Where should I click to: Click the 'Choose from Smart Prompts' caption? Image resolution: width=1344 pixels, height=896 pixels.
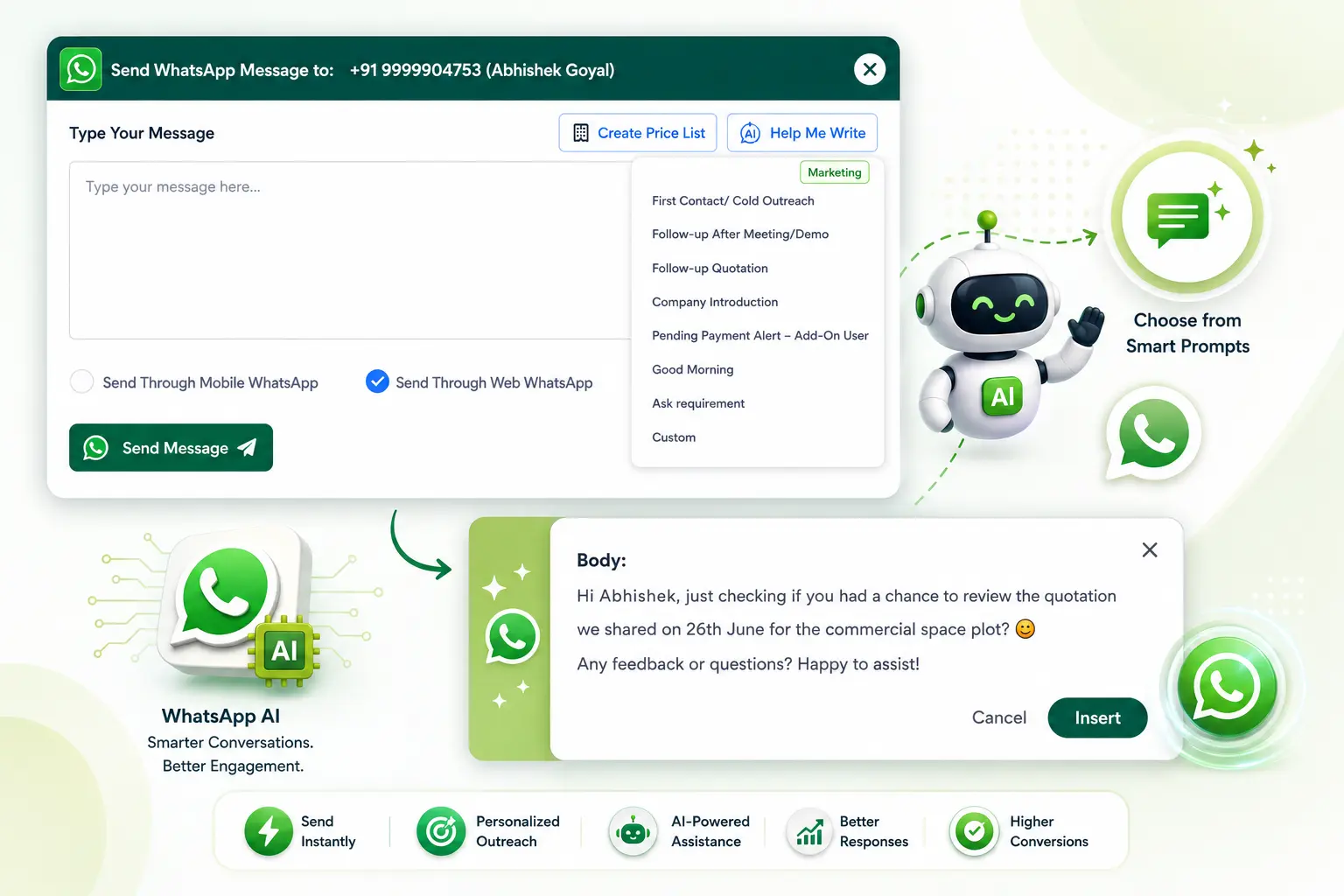point(1187,333)
